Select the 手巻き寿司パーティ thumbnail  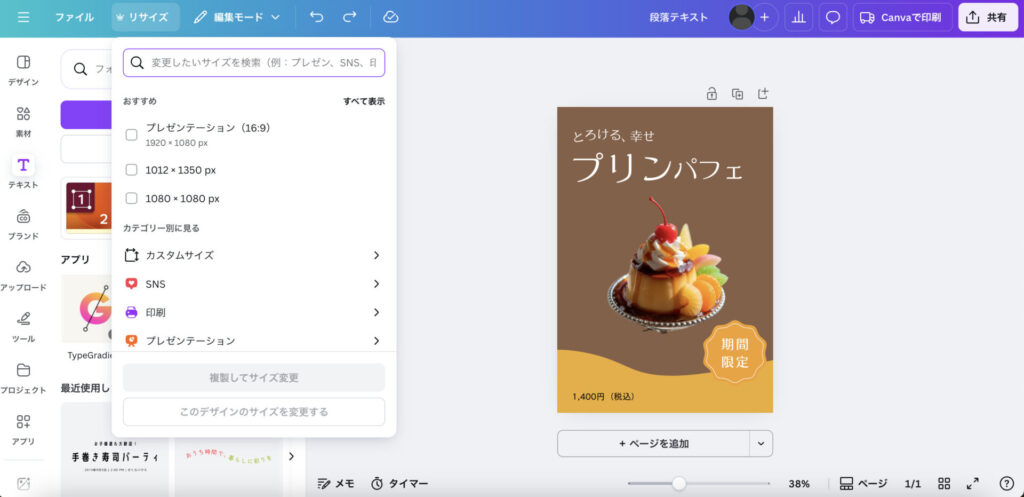tap(114, 451)
